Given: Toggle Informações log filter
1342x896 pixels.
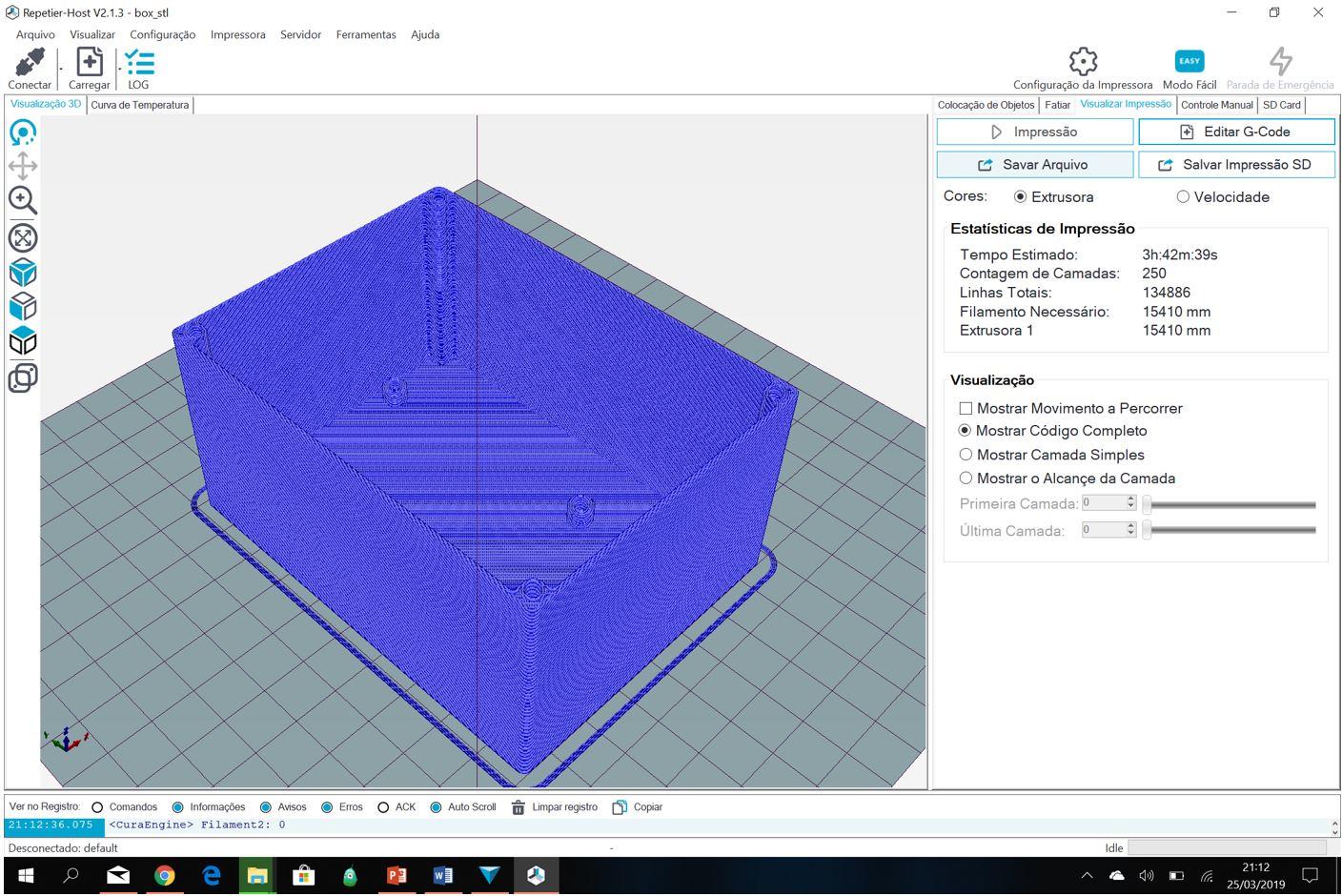Looking at the screenshot, I should [x=177, y=807].
